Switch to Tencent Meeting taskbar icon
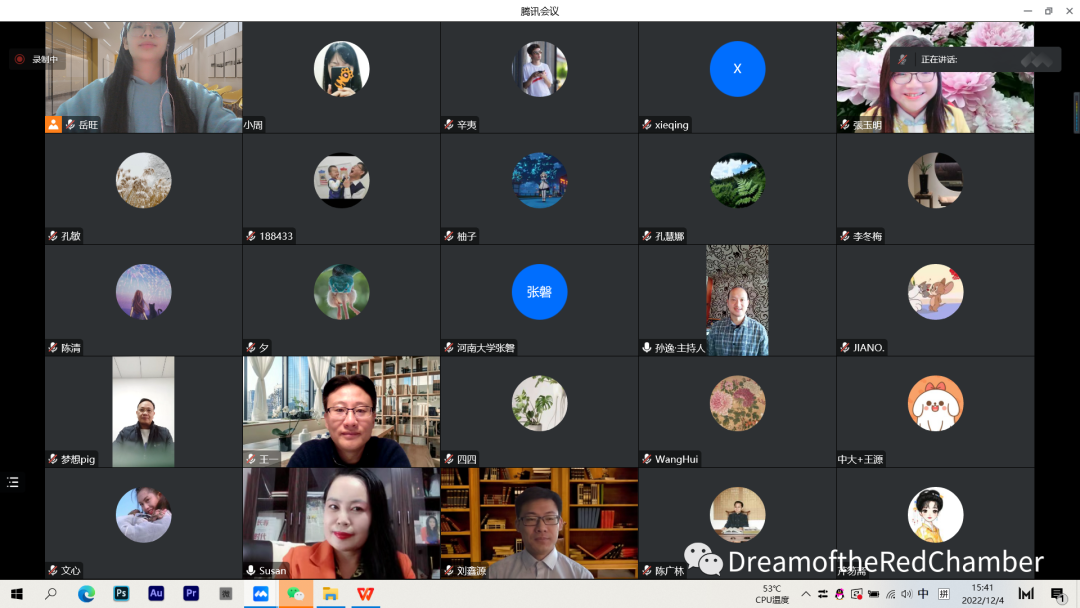 click(x=261, y=593)
